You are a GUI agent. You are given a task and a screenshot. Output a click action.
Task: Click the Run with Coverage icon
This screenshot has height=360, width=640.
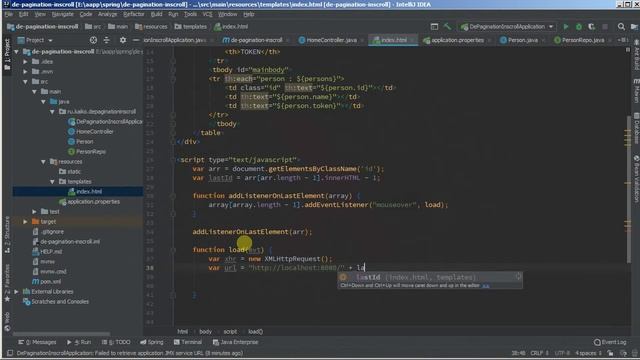[591, 27]
